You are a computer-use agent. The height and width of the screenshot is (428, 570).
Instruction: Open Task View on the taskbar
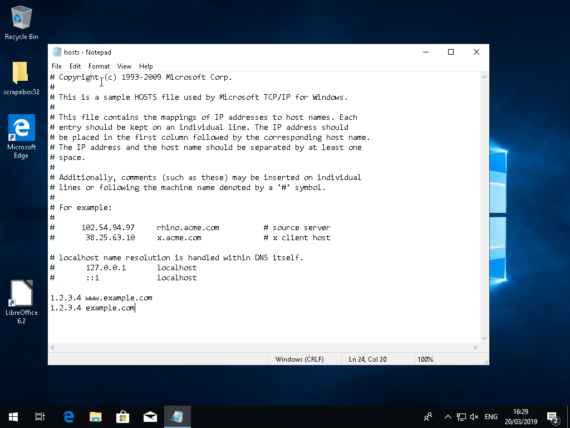pos(40,417)
